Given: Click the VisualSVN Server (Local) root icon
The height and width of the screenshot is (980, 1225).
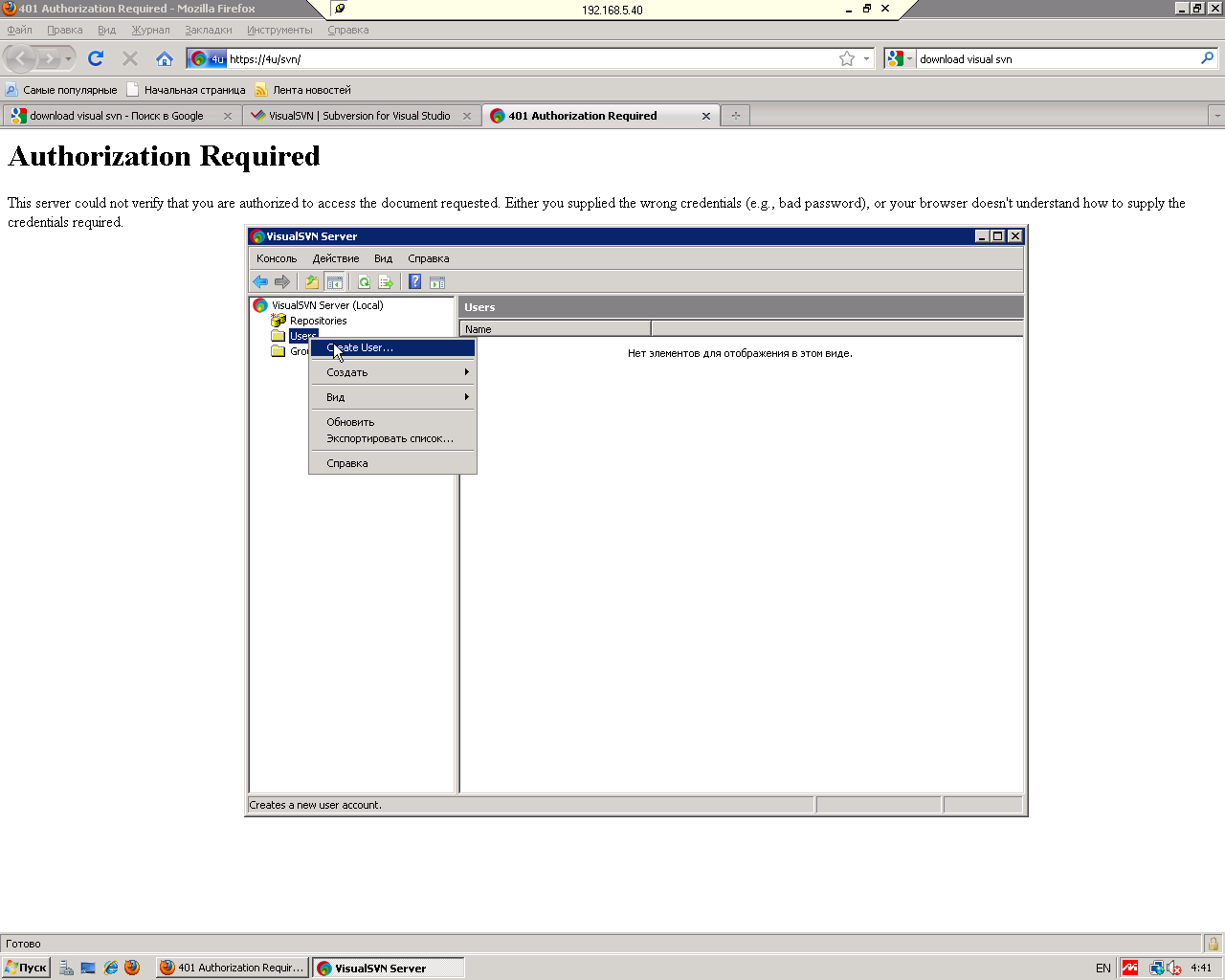Looking at the screenshot, I should tap(260, 305).
